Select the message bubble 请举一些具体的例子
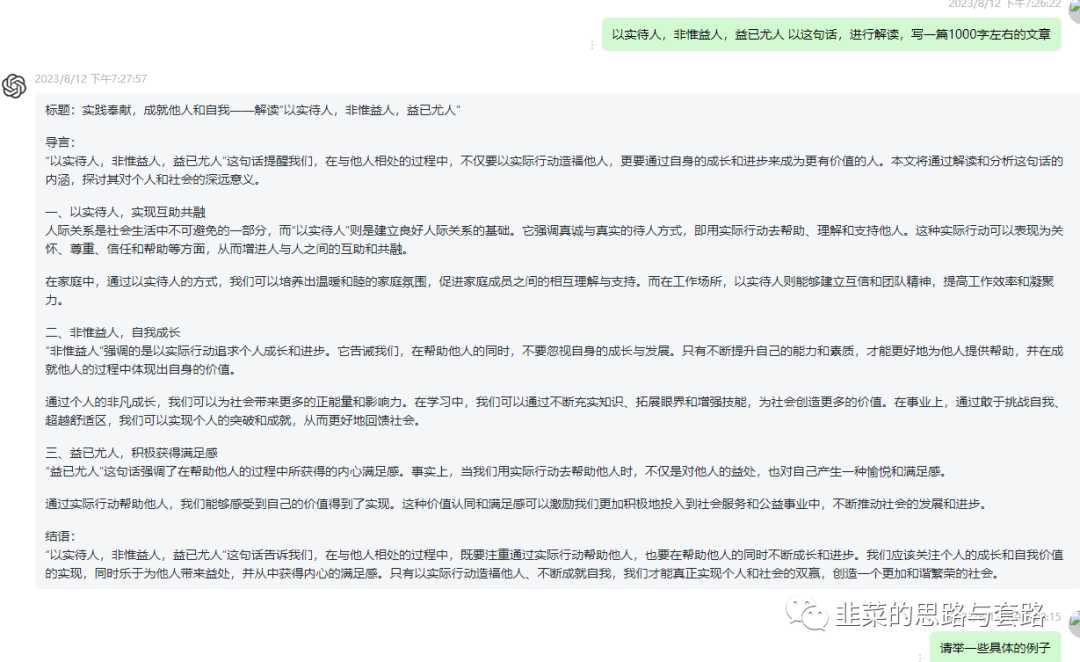This screenshot has width=1080, height=662. click(993, 647)
